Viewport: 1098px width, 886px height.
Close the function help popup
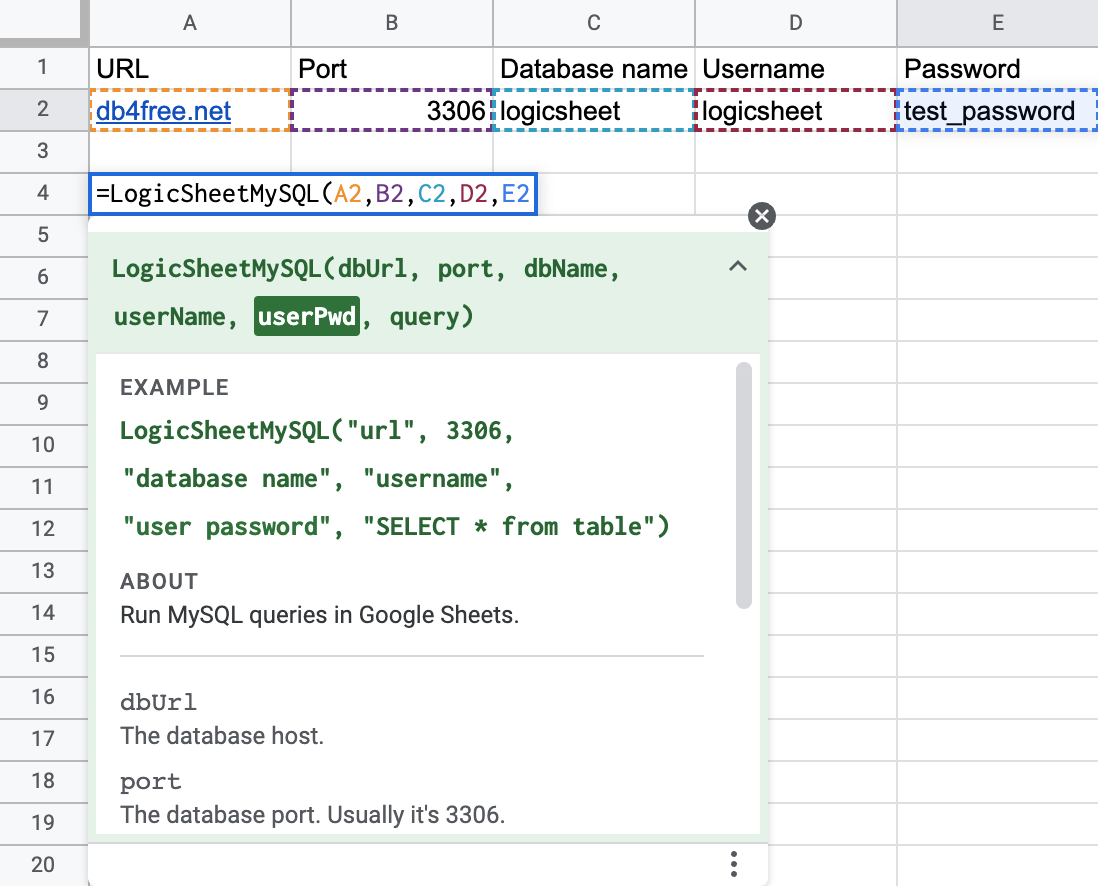coord(762,216)
